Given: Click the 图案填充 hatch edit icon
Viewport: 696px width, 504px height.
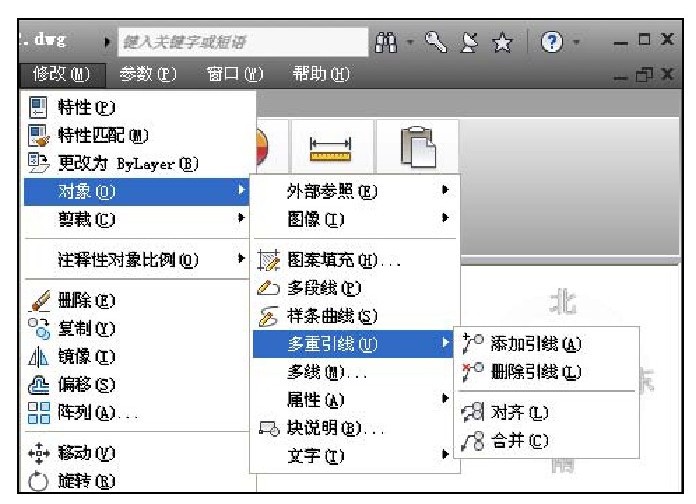Looking at the screenshot, I should click(x=268, y=260).
